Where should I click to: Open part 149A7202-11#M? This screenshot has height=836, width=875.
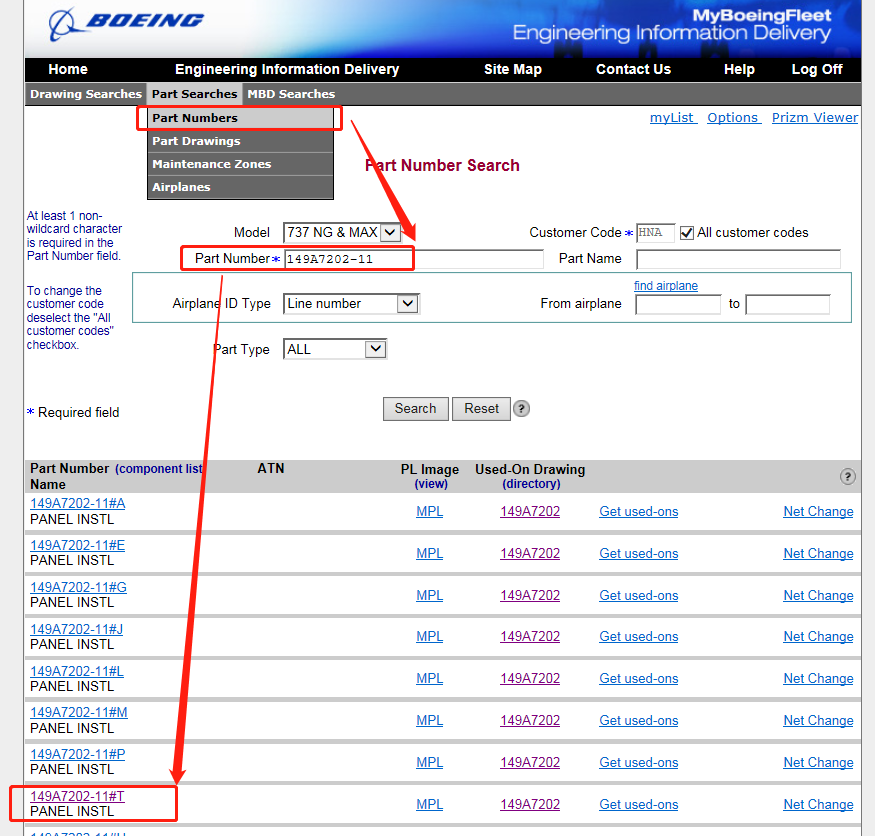click(79, 713)
